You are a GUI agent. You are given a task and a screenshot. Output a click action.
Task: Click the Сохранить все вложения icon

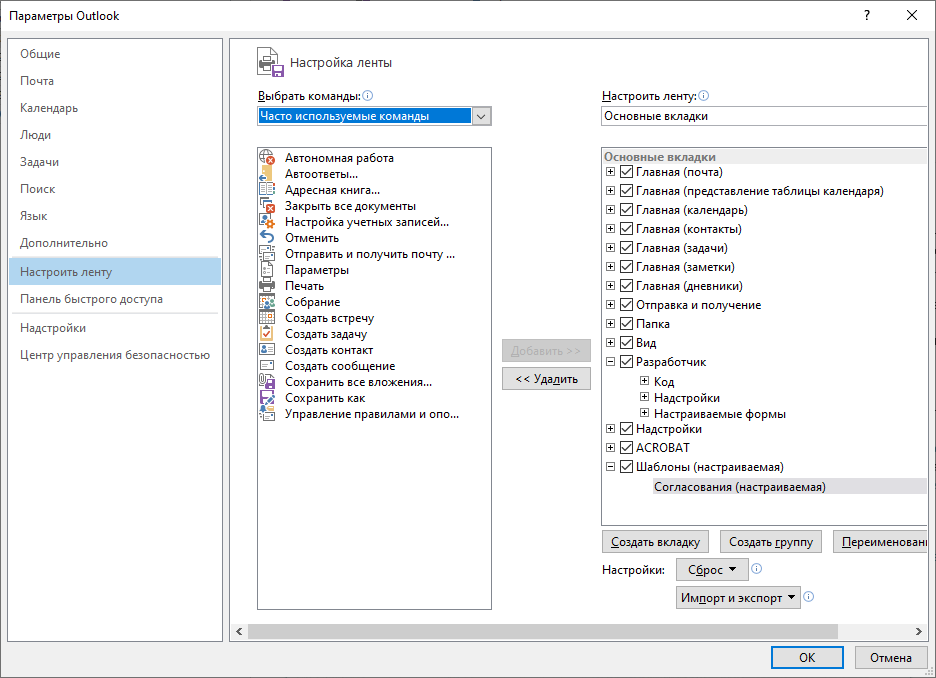[x=267, y=382]
